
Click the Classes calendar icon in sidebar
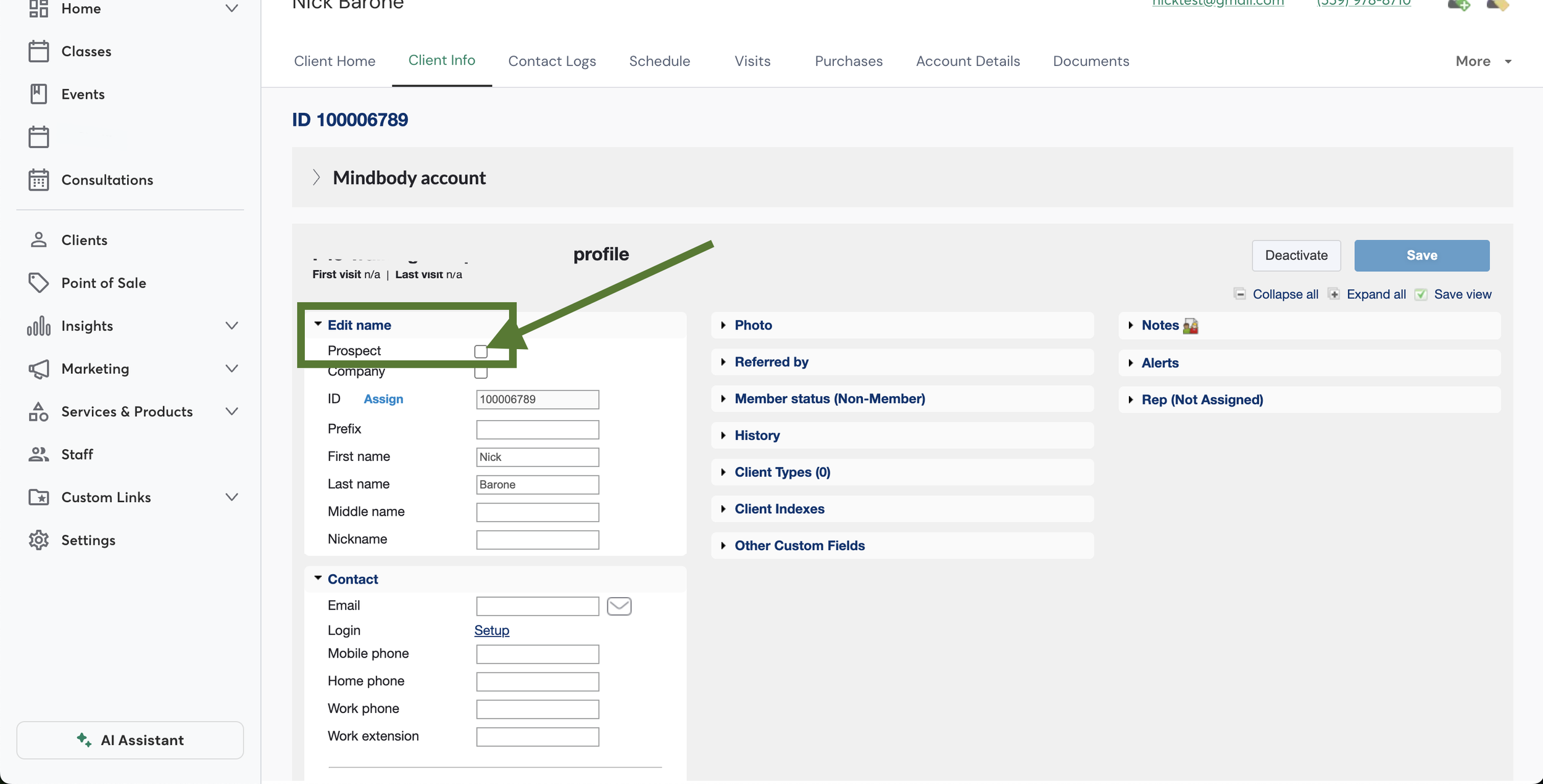pos(38,51)
